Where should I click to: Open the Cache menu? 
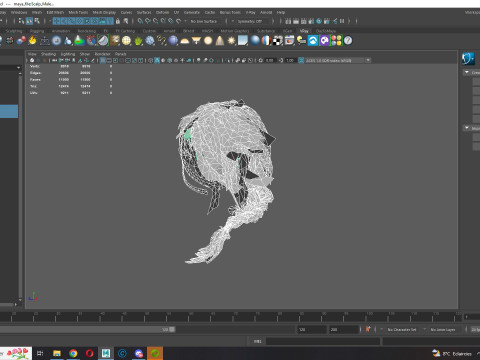(x=210, y=12)
